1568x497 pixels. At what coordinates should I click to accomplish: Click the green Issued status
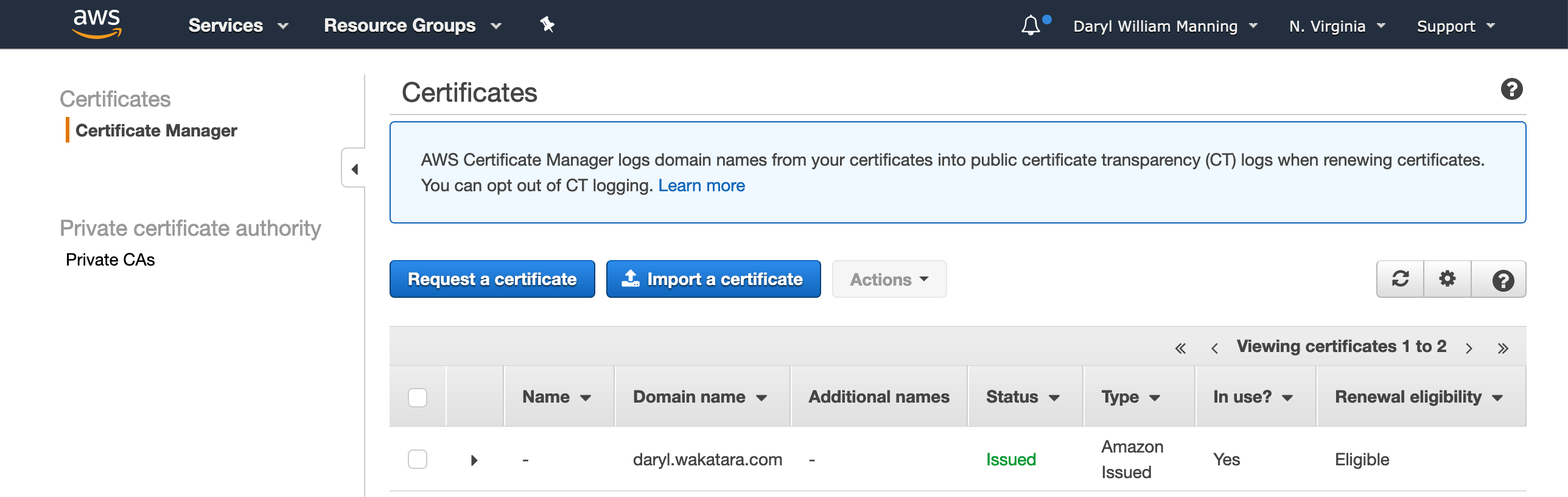(x=1010, y=459)
